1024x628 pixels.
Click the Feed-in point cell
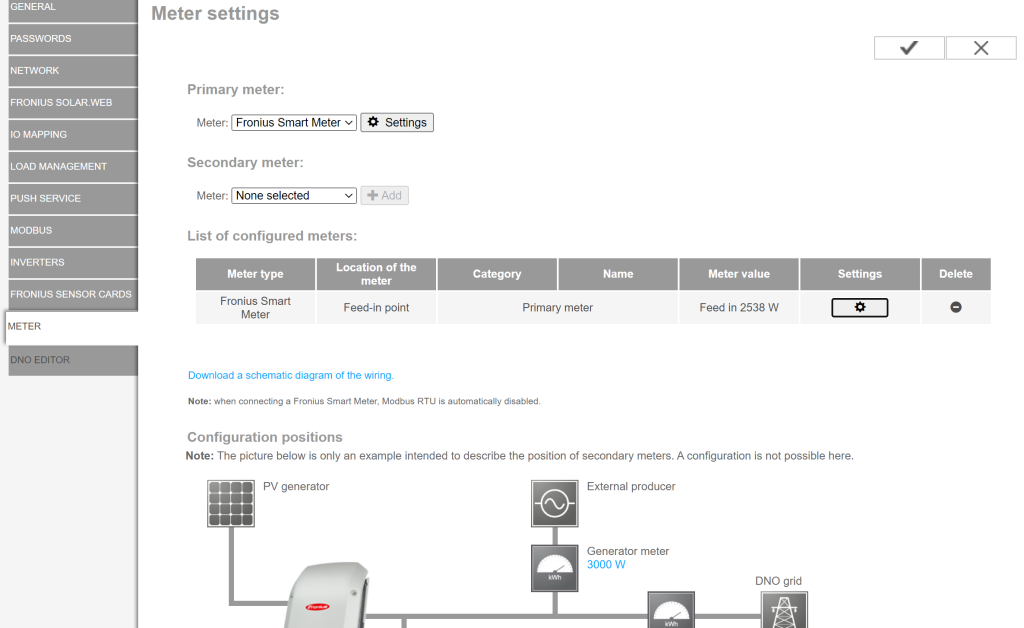(x=376, y=307)
